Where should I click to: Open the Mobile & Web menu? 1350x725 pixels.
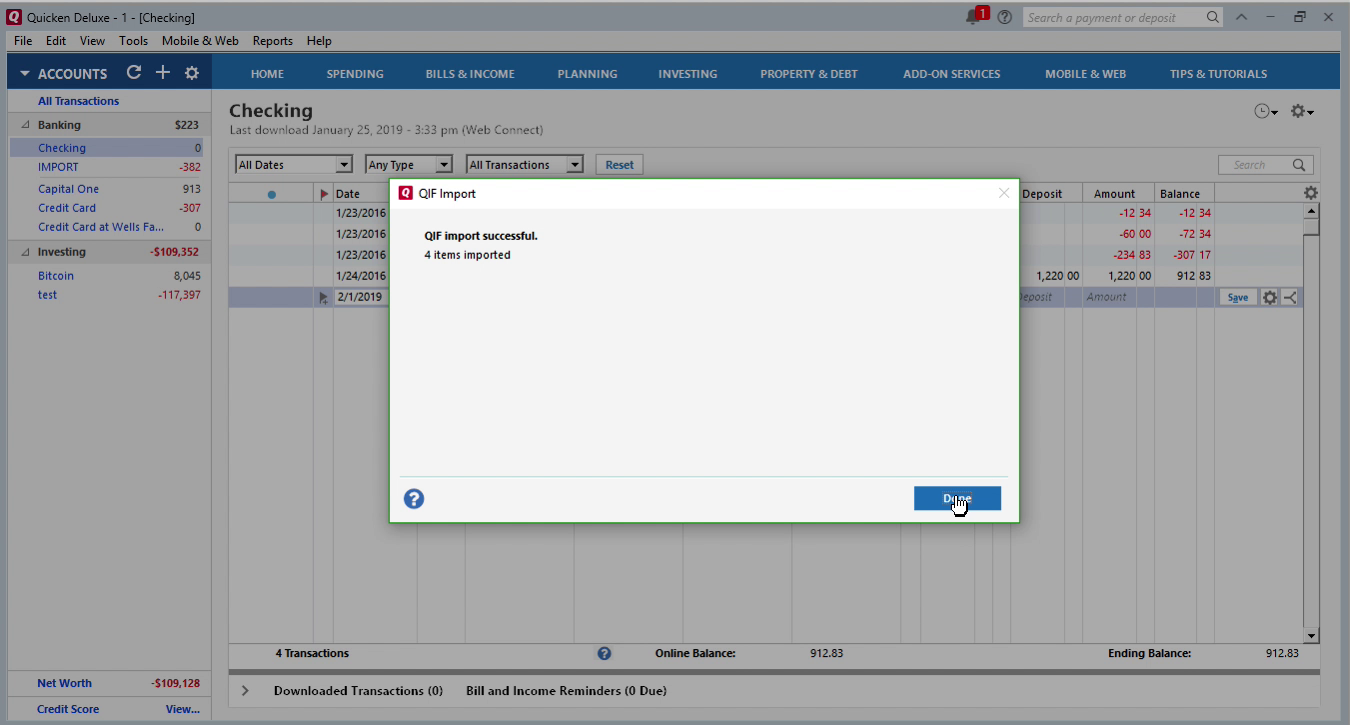200,41
